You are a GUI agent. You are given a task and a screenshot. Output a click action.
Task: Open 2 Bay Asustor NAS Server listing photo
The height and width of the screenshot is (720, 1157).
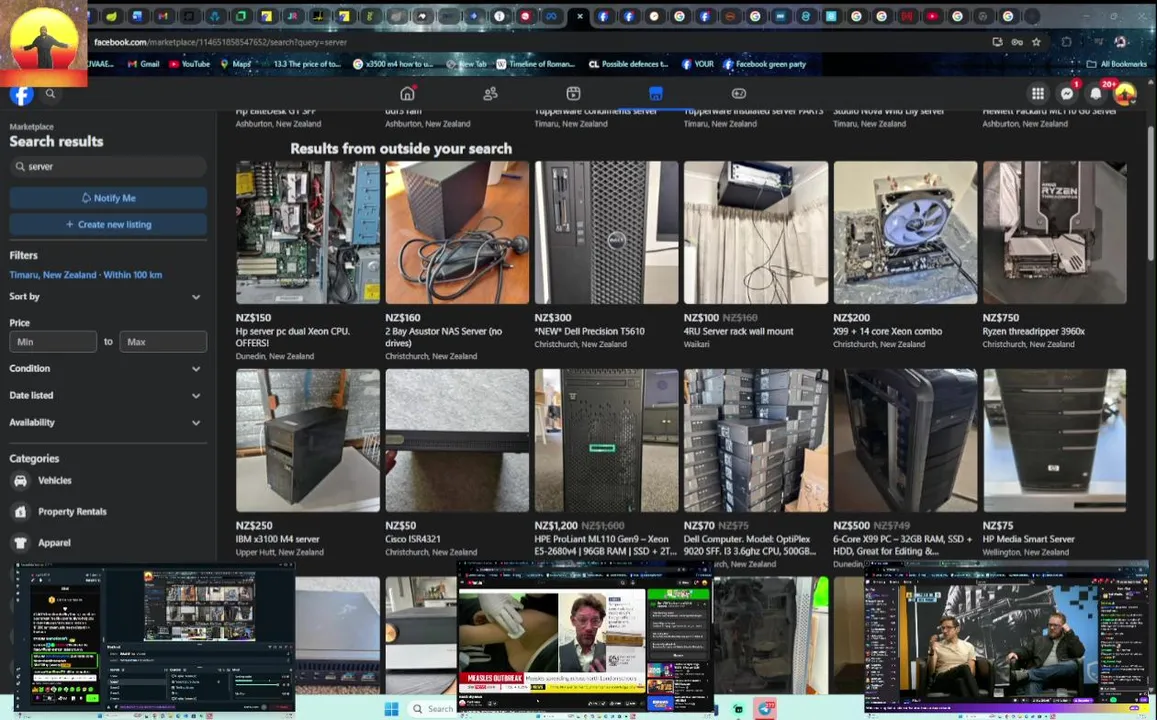pyautogui.click(x=457, y=232)
